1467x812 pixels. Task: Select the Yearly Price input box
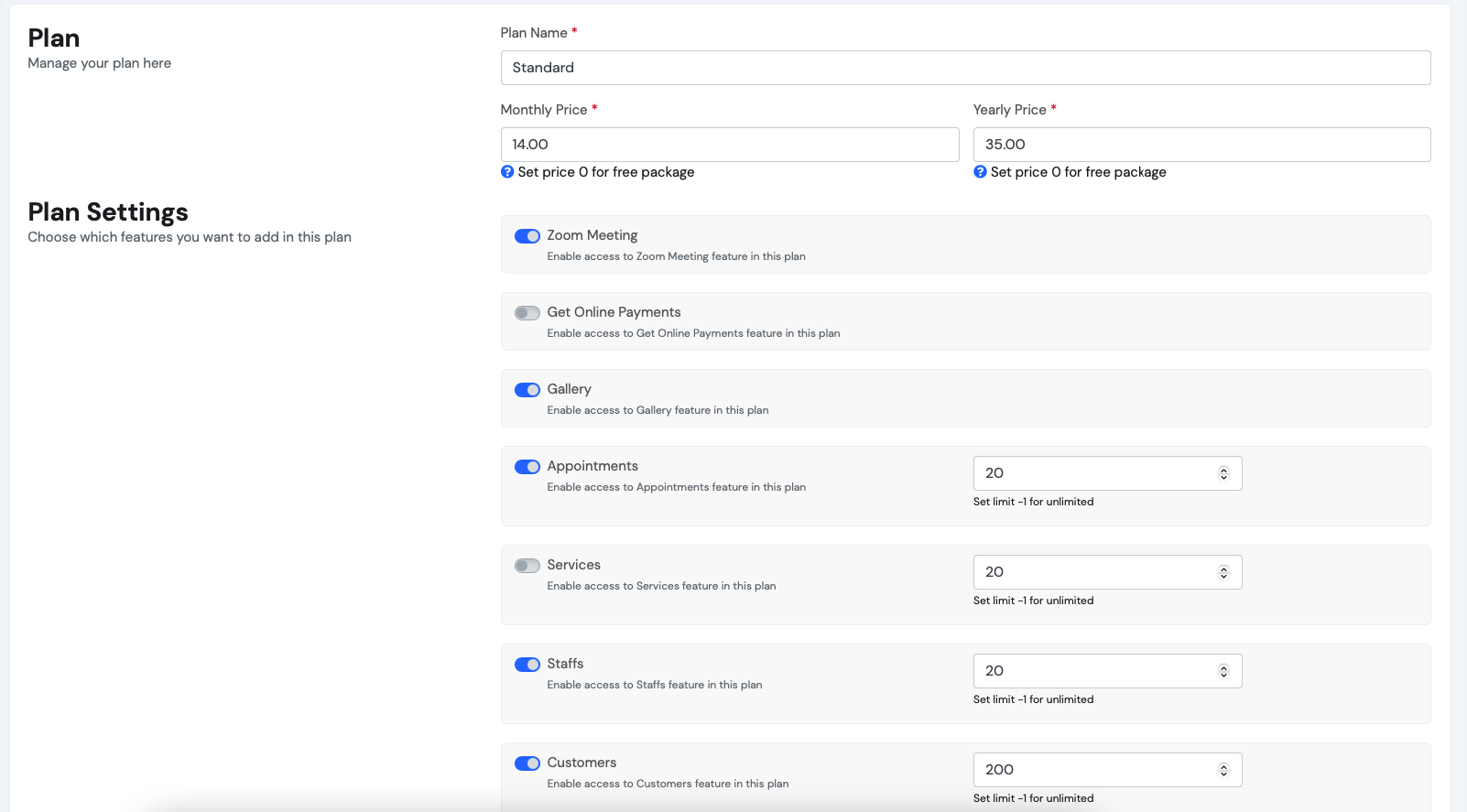[x=1201, y=145]
